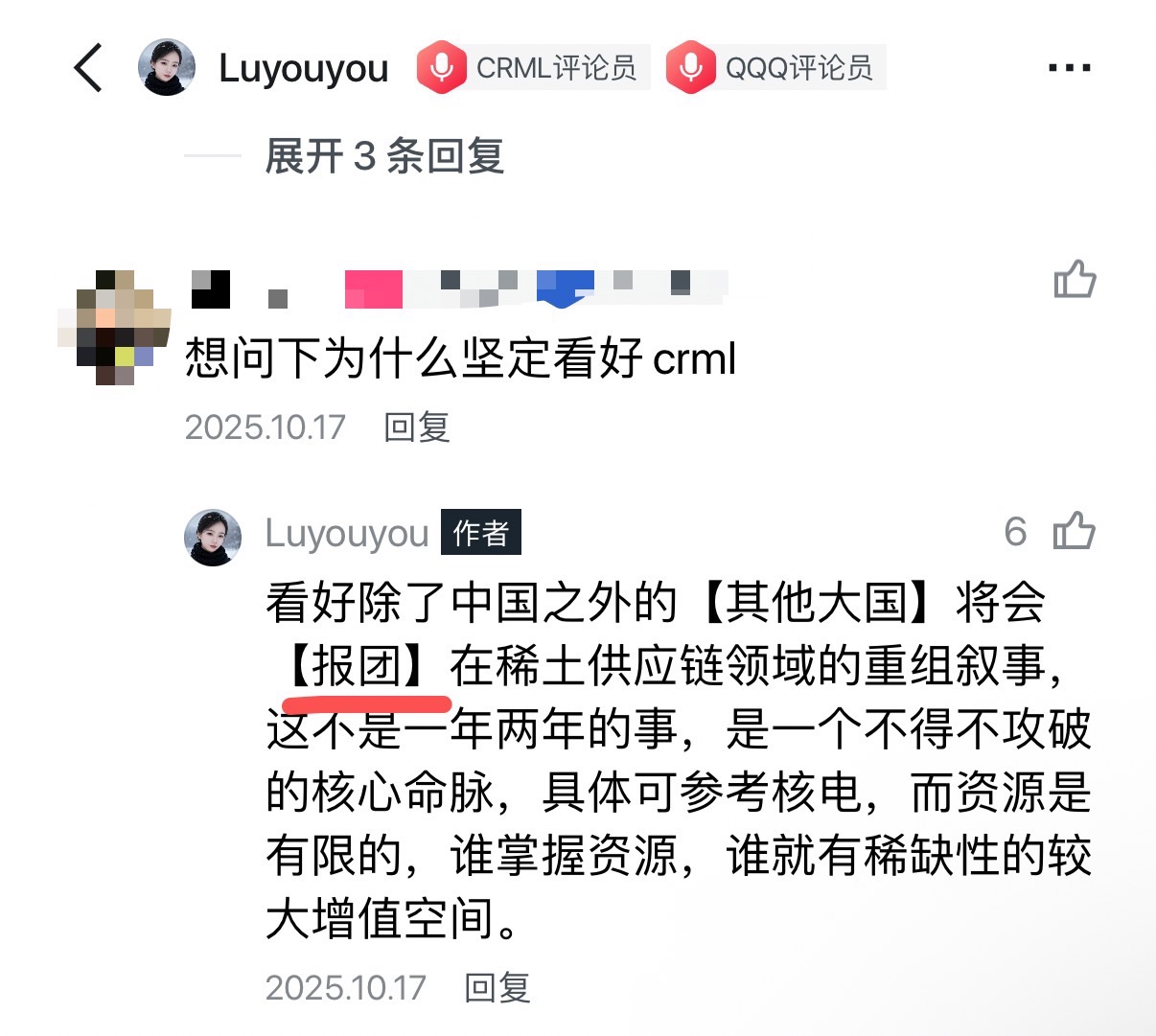The width and height of the screenshot is (1156, 1036).
Task: Tap the blurred commenter username
Action: 460,288
